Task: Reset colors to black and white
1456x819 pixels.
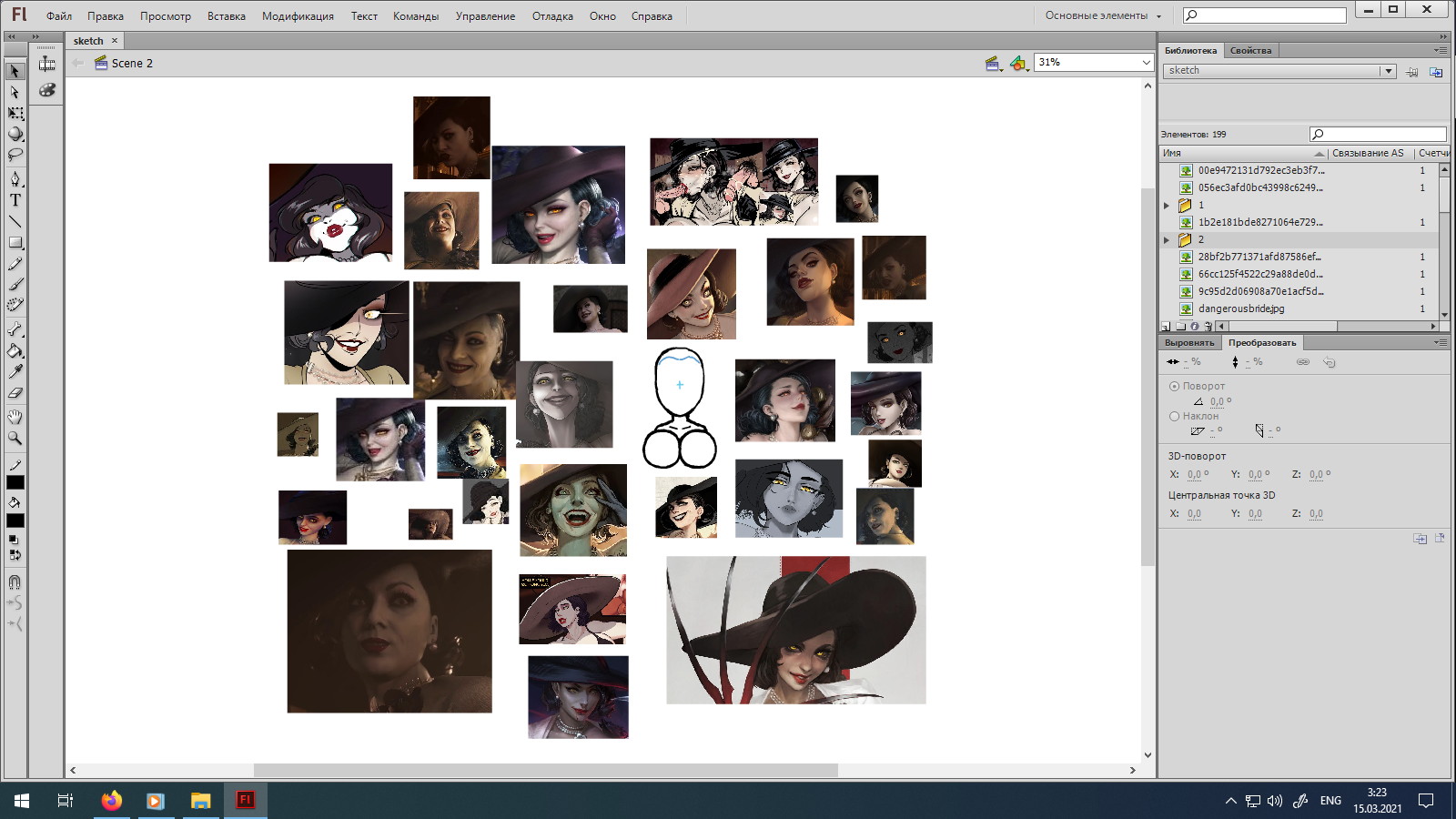Action: (13, 540)
